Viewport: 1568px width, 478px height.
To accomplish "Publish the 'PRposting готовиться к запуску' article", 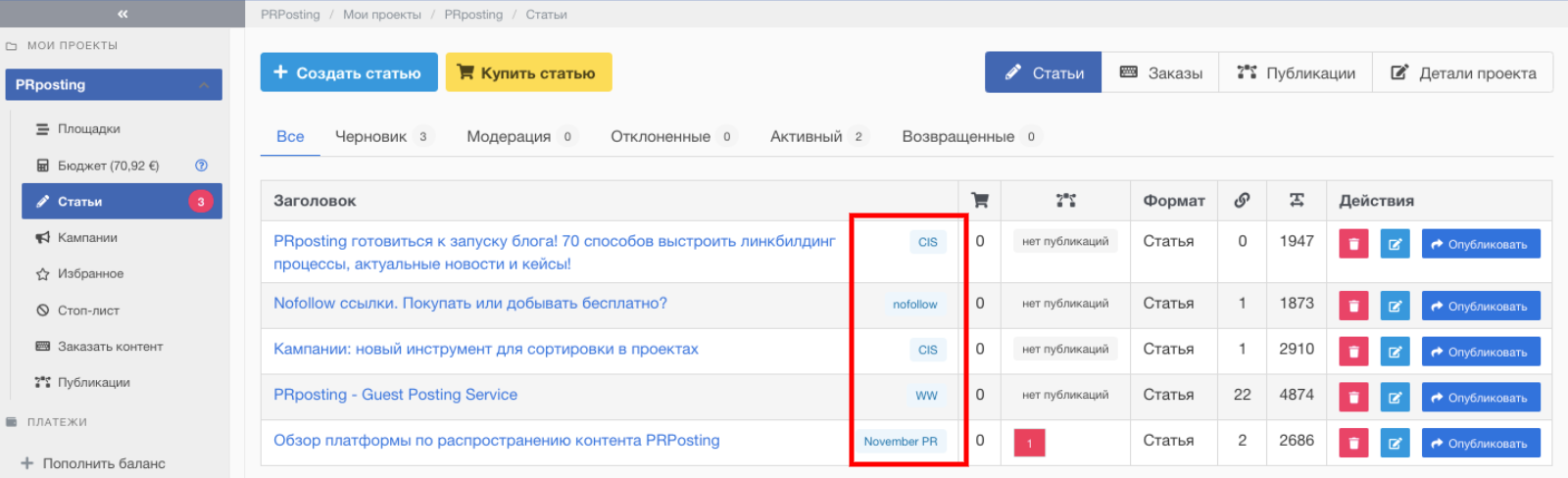I will point(1481,244).
